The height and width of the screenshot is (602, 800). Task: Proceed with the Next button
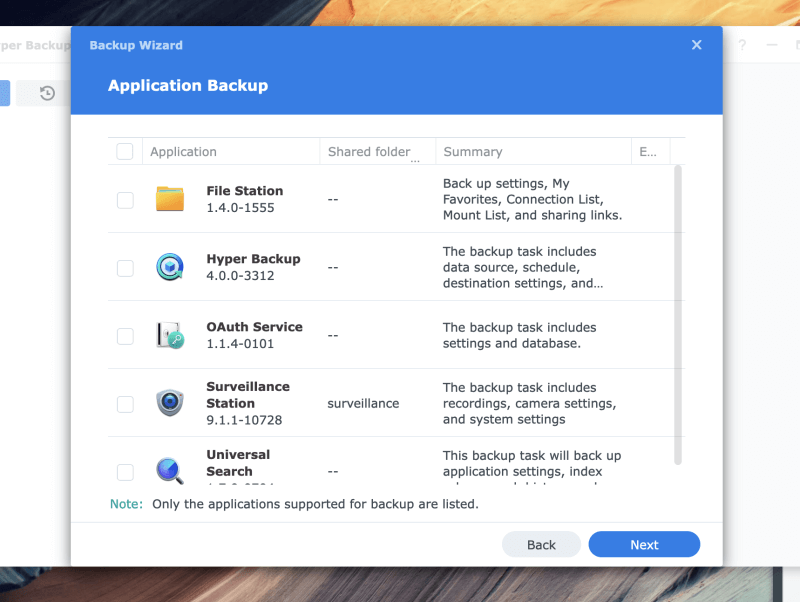(x=644, y=544)
